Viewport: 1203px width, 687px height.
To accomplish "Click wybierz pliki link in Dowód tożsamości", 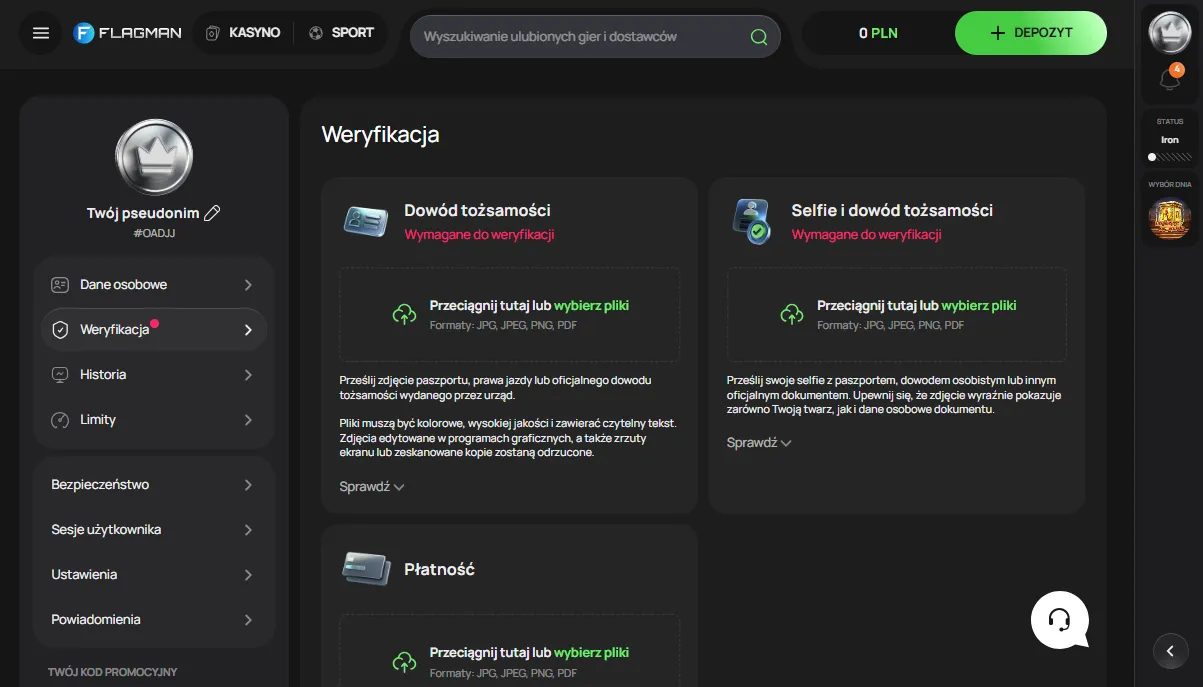I will pos(592,306).
